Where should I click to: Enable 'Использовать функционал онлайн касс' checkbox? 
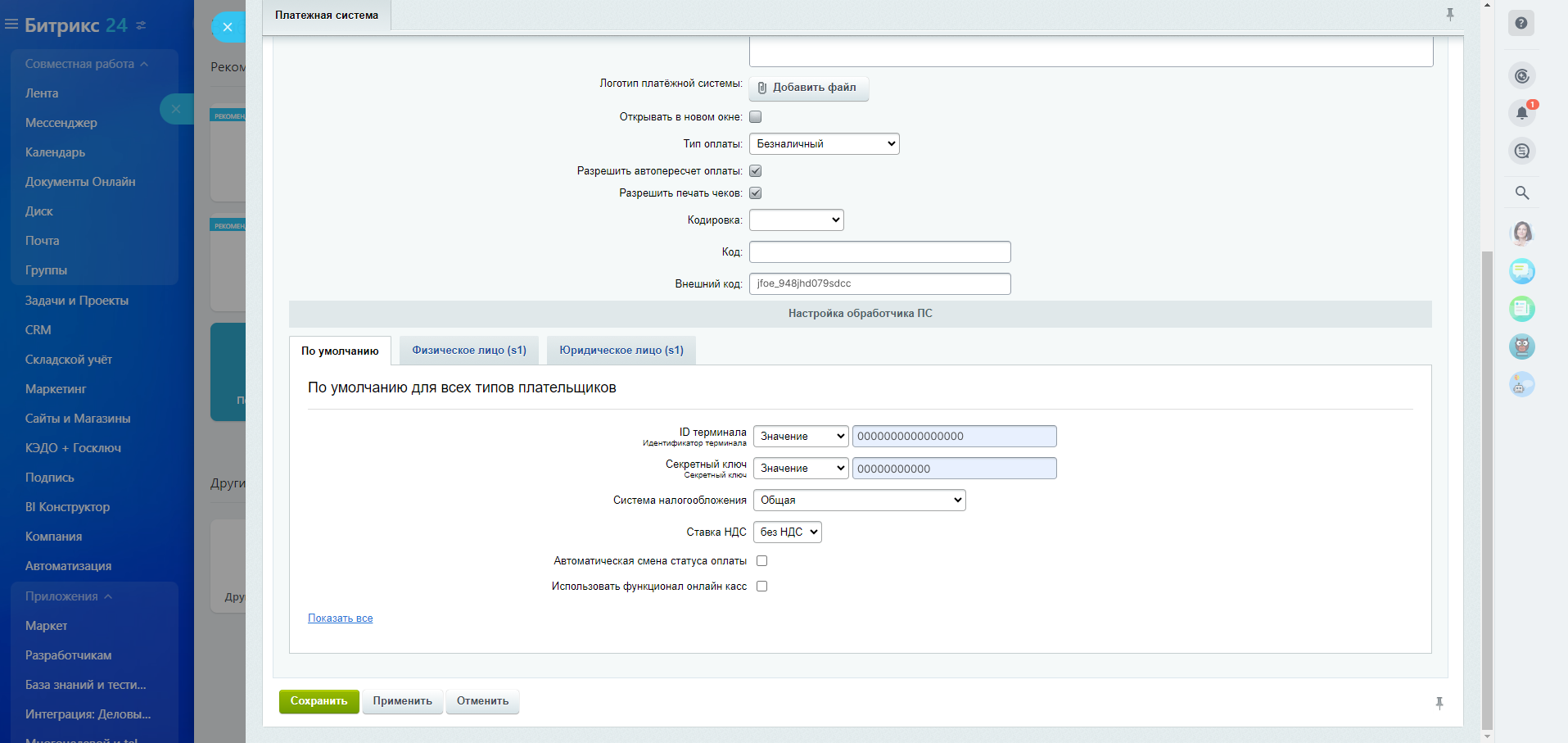pyautogui.click(x=761, y=587)
